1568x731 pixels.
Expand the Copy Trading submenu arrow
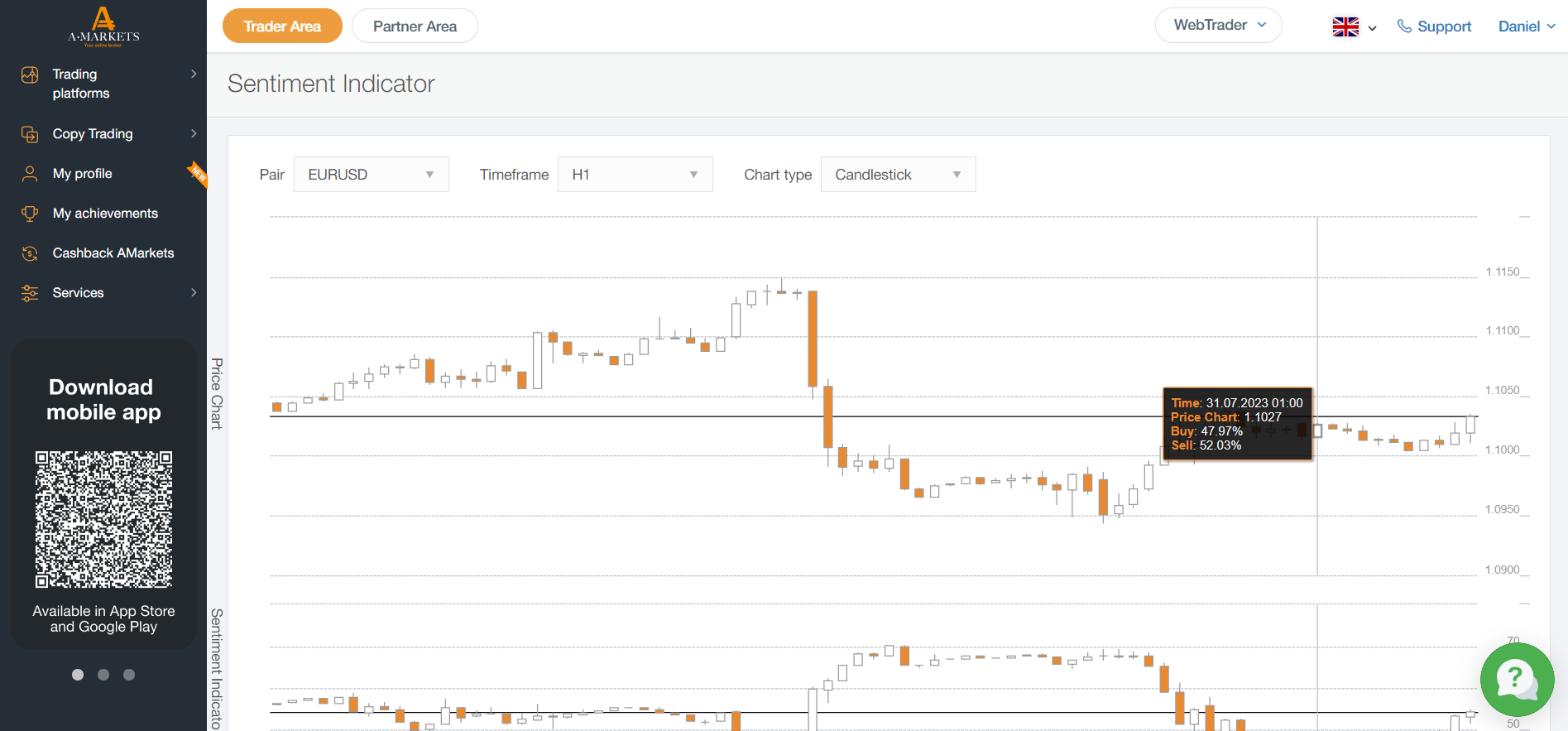tap(194, 133)
